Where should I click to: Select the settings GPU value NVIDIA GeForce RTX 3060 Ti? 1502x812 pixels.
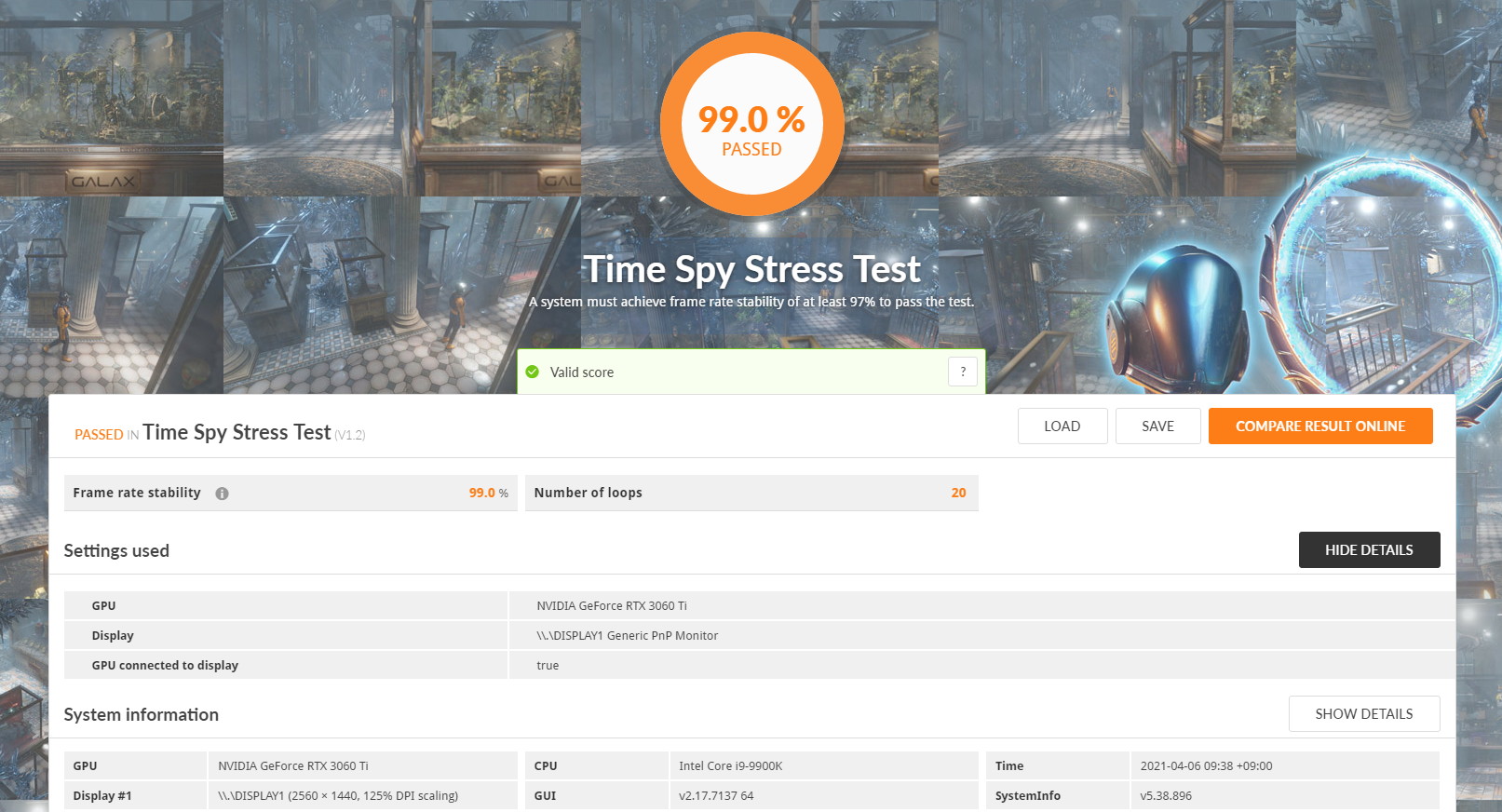point(612,606)
